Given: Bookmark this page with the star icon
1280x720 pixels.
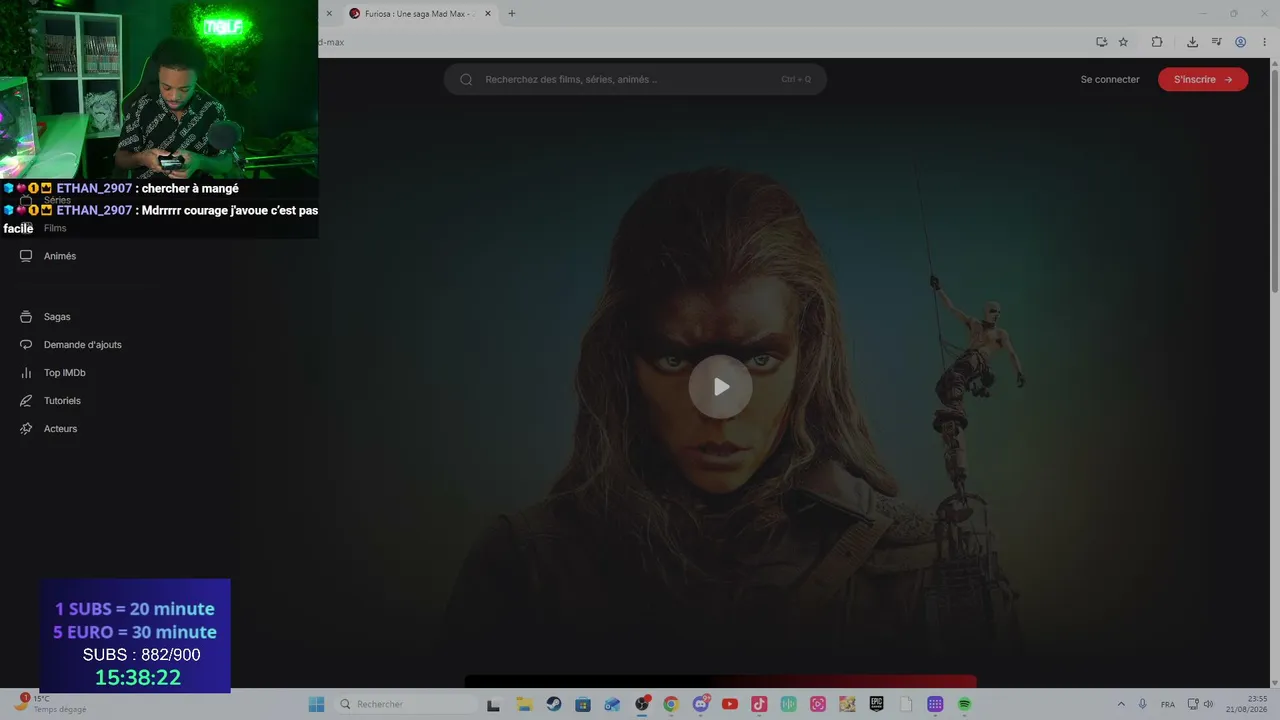Looking at the screenshot, I should [x=1123, y=42].
